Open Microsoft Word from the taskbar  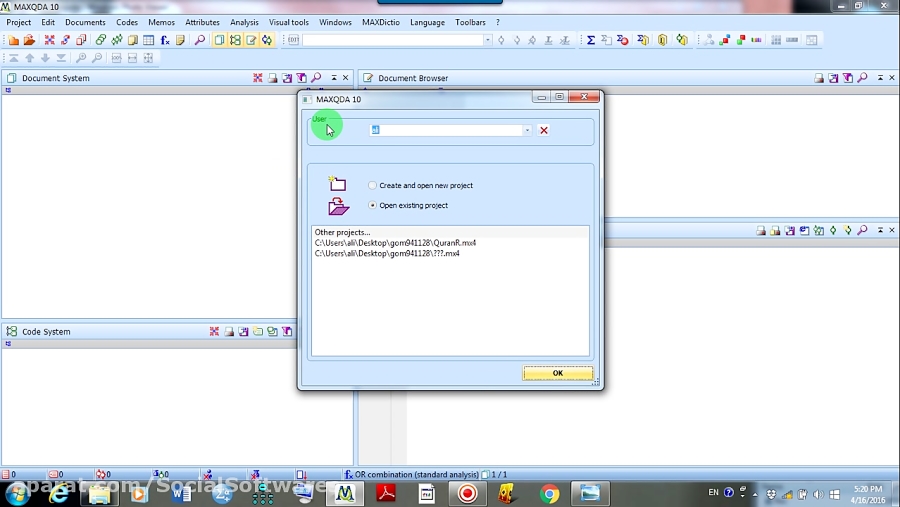click(x=181, y=494)
